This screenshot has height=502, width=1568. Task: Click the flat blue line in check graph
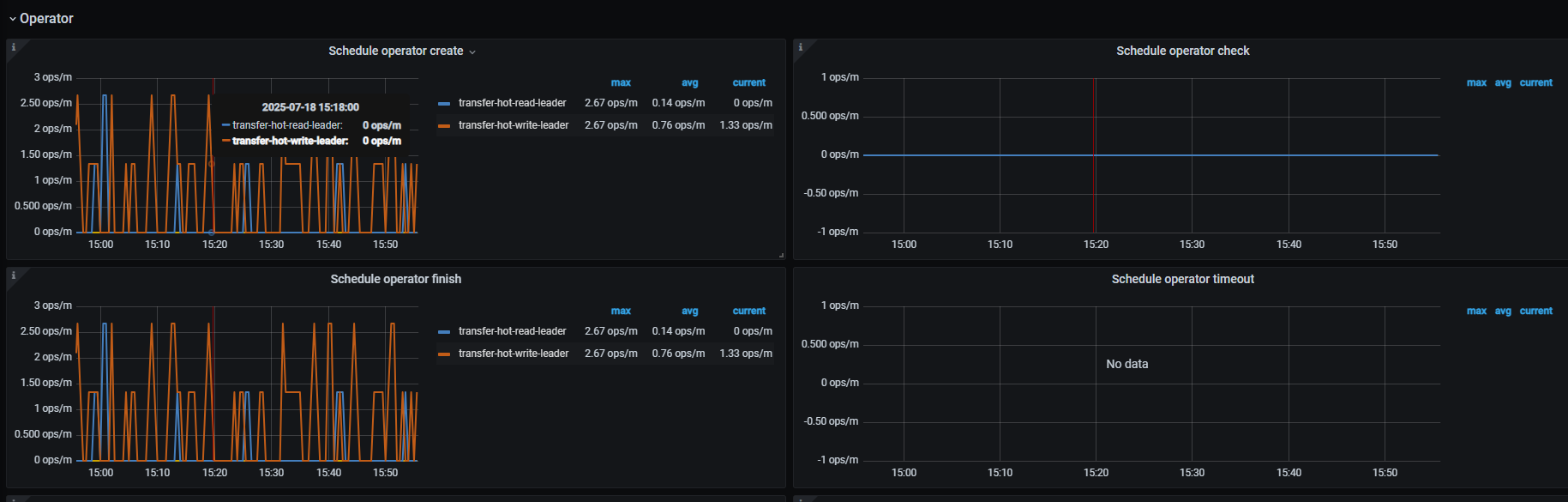(x=1149, y=155)
